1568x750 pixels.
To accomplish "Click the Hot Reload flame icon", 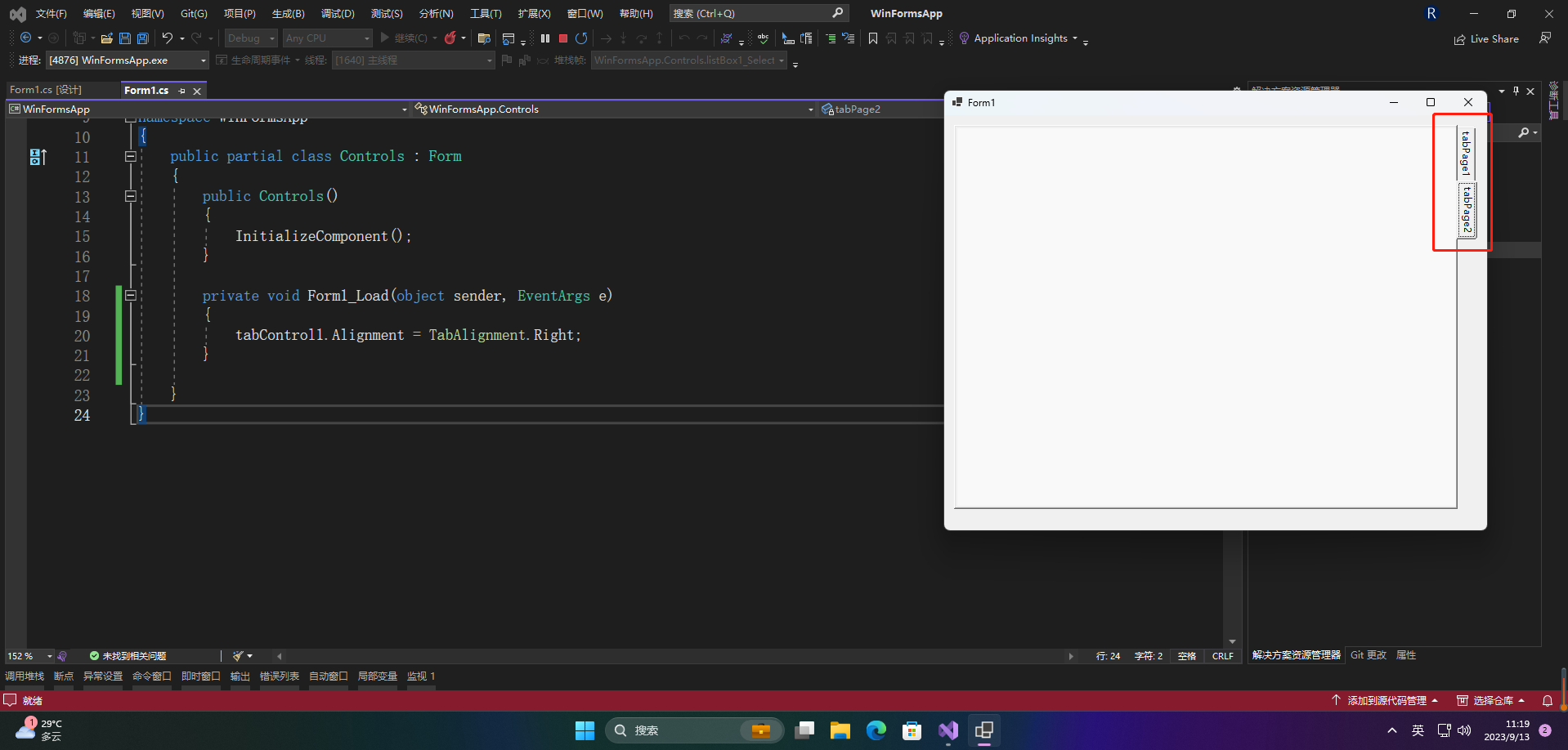I will pyautogui.click(x=450, y=38).
